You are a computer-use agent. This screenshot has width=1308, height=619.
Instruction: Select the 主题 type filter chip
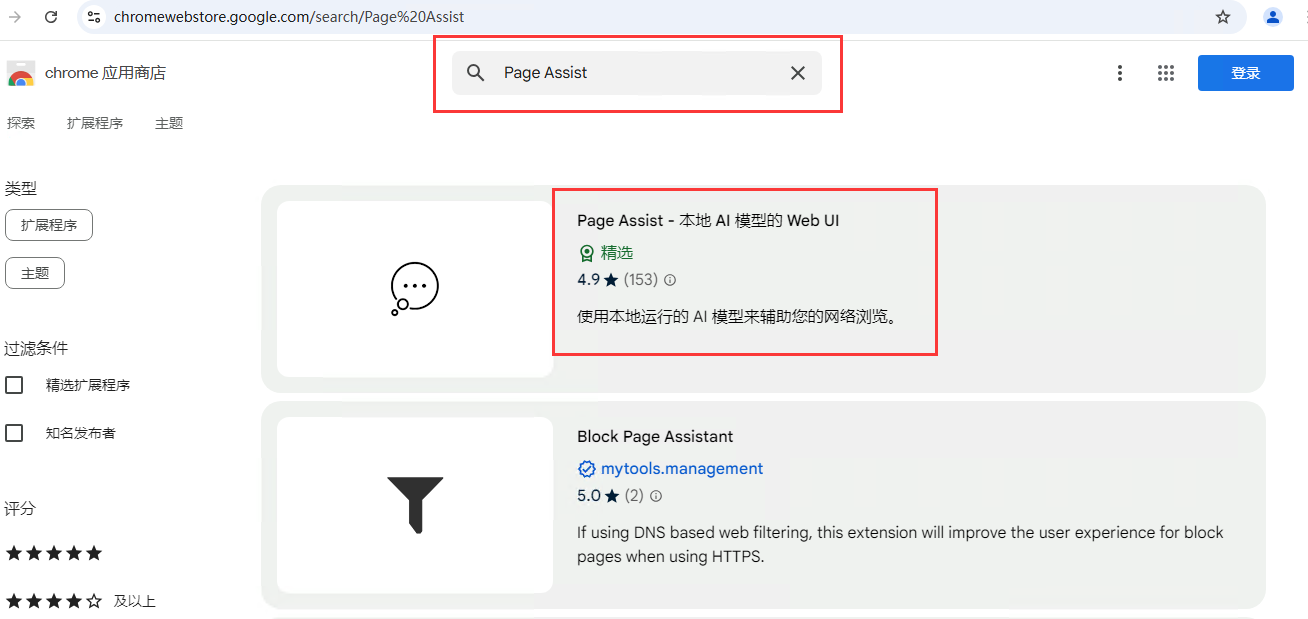tap(35, 273)
